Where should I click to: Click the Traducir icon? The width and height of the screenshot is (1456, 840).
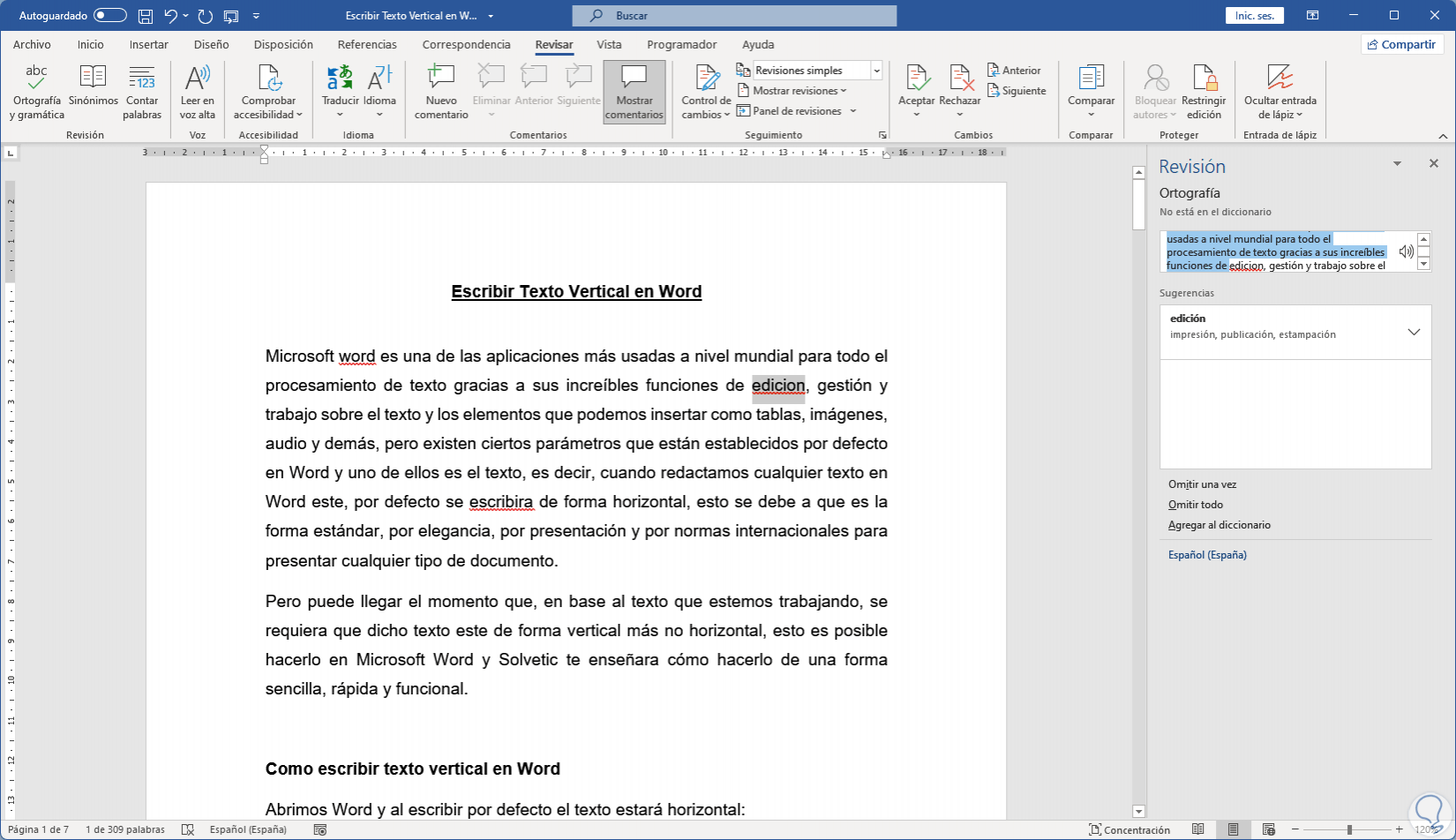340,79
